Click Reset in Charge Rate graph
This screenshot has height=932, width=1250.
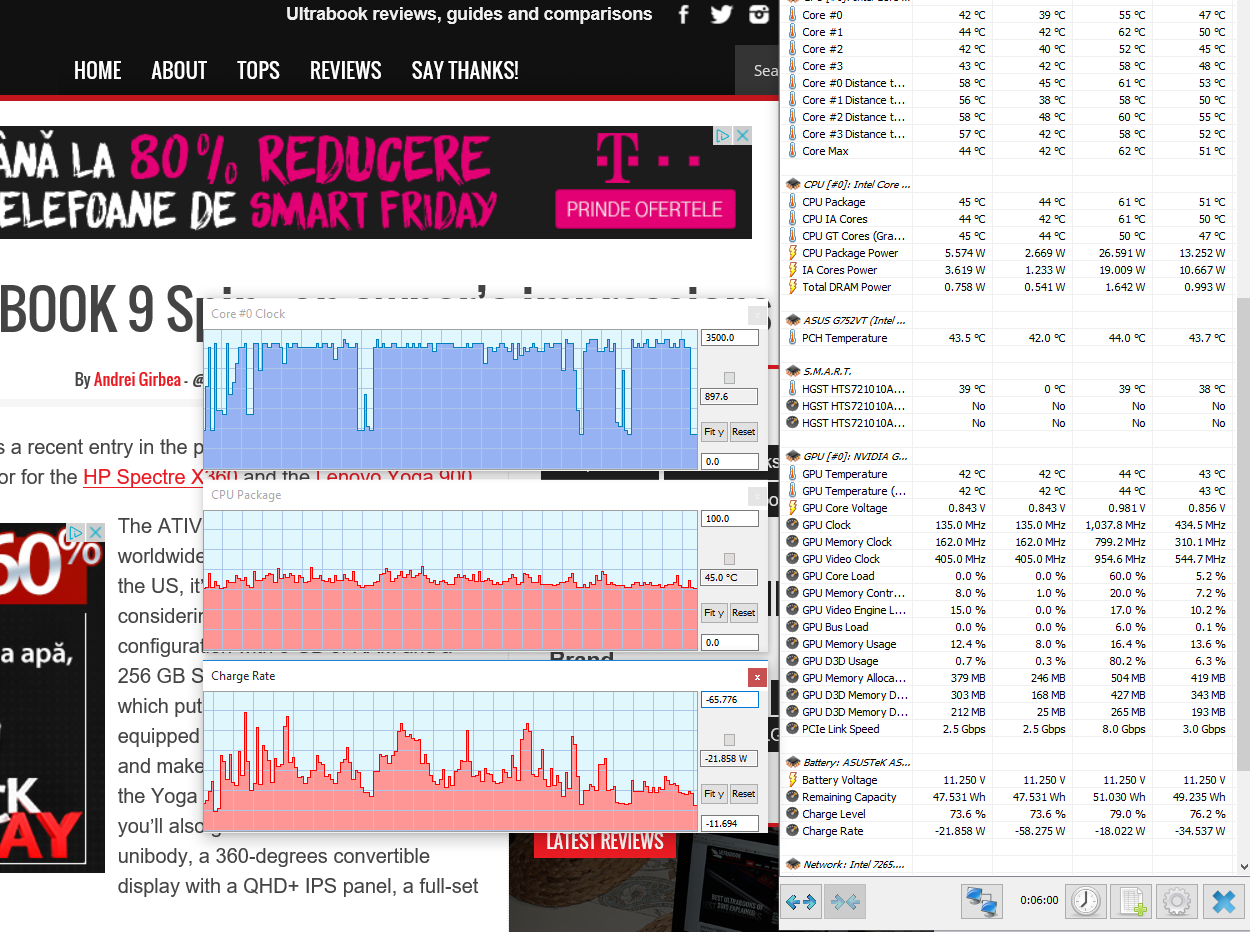[743, 794]
